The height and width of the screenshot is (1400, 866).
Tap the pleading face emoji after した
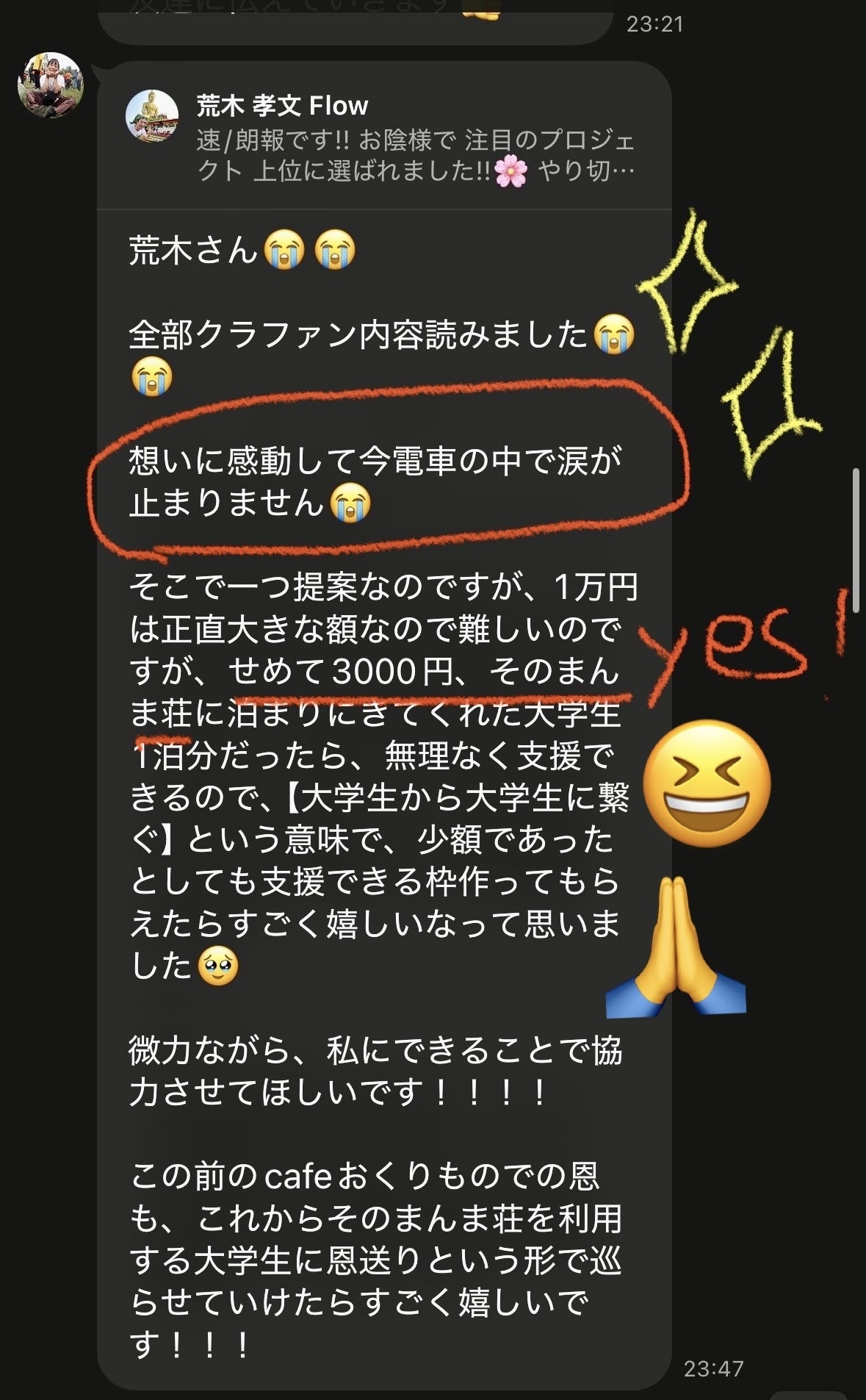(x=218, y=966)
